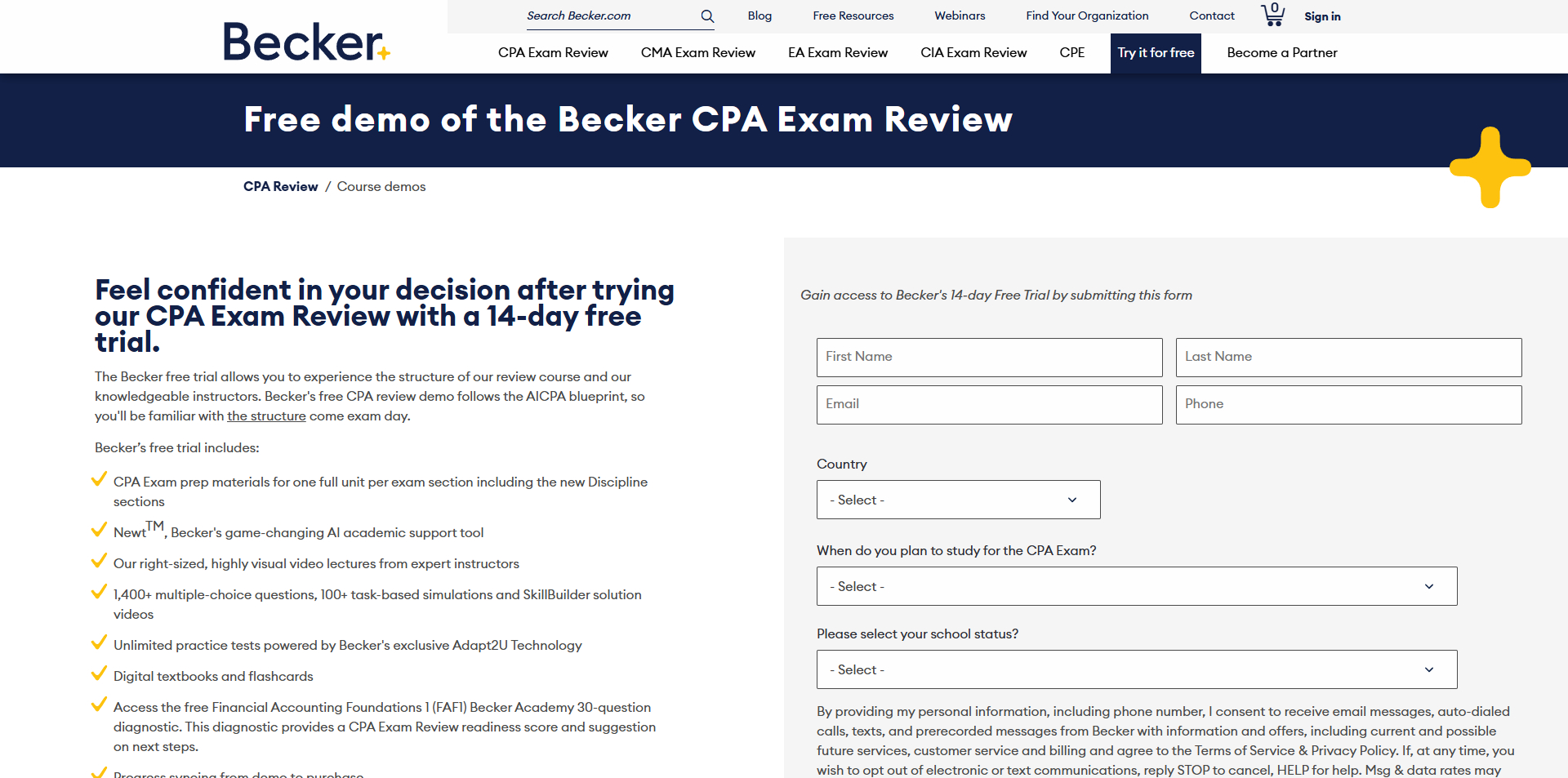This screenshot has height=778, width=1568.
Task: Click the search magnifier icon
Action: (x=707, y=16)
